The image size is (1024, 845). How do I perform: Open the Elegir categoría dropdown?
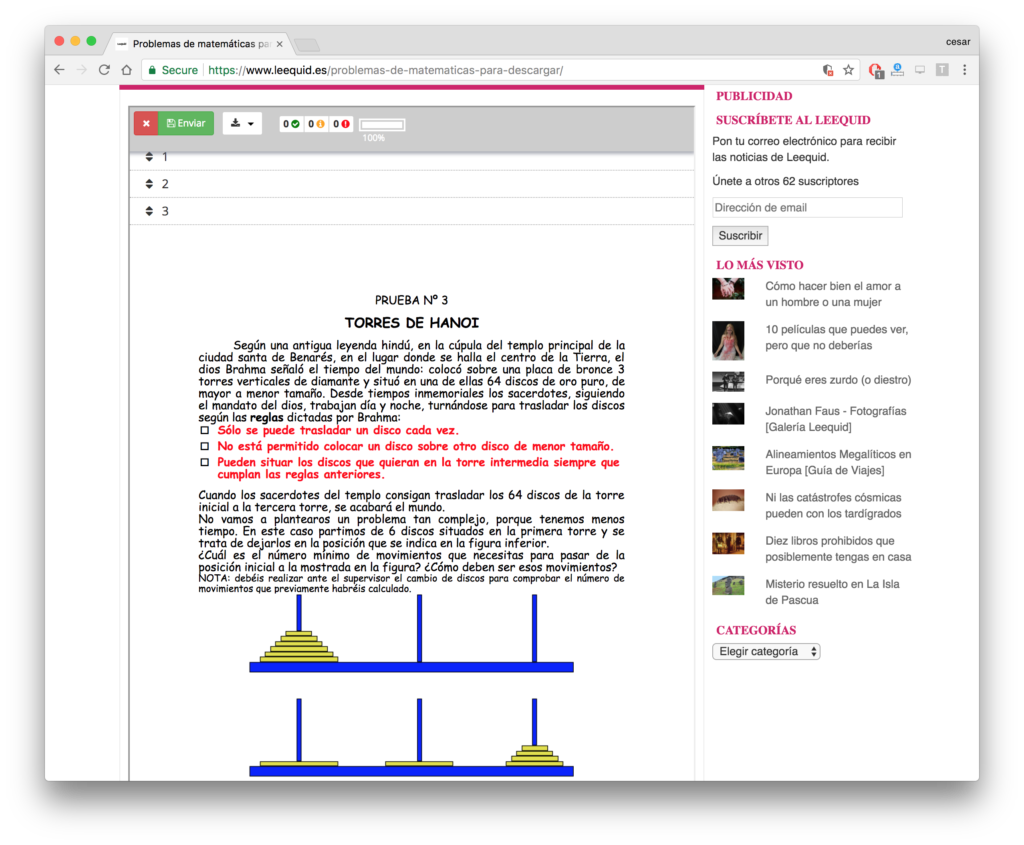[x=766, y=651]
